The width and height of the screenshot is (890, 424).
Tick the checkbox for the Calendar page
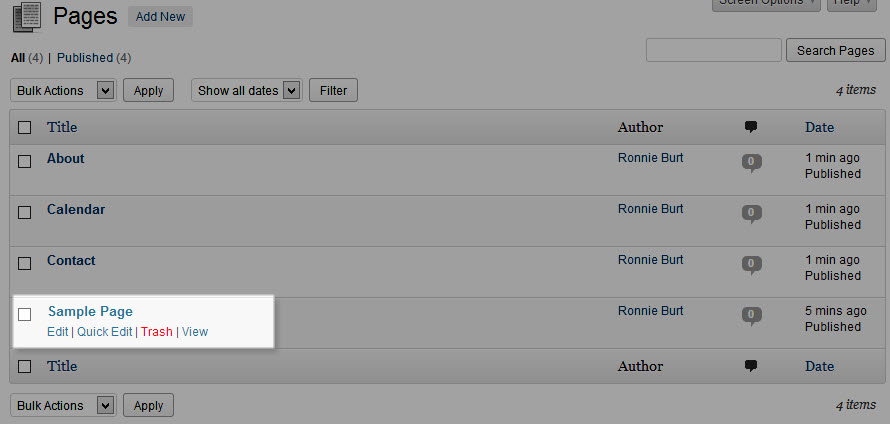tap(25, 211)
